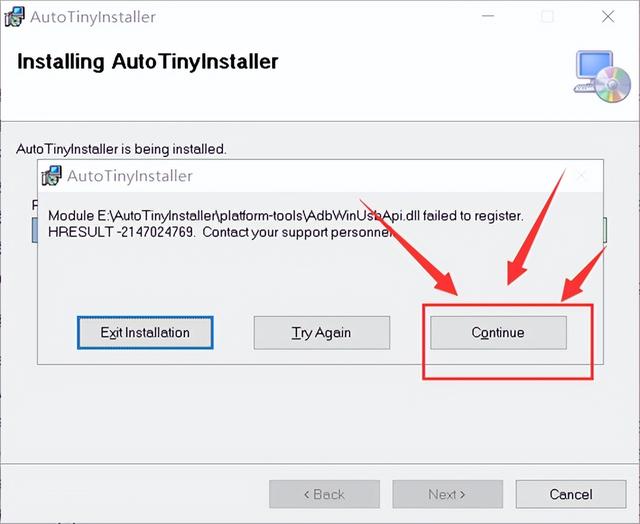
Task: Retry registration with Try Again
Action: tap(321, 332)
